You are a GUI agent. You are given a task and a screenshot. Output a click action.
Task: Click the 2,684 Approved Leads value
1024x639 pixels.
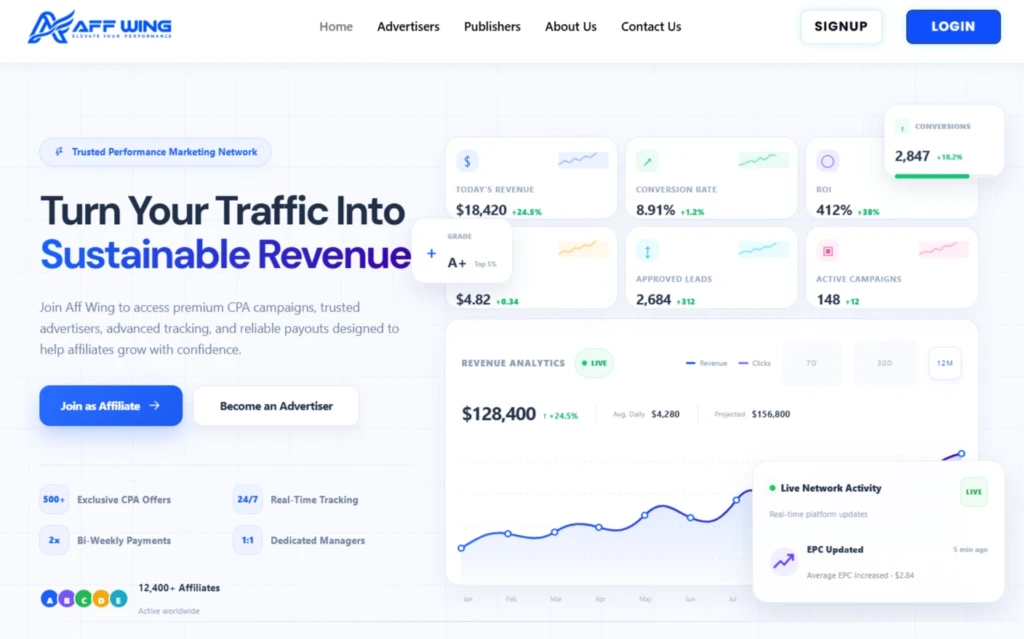coord(653,299)
